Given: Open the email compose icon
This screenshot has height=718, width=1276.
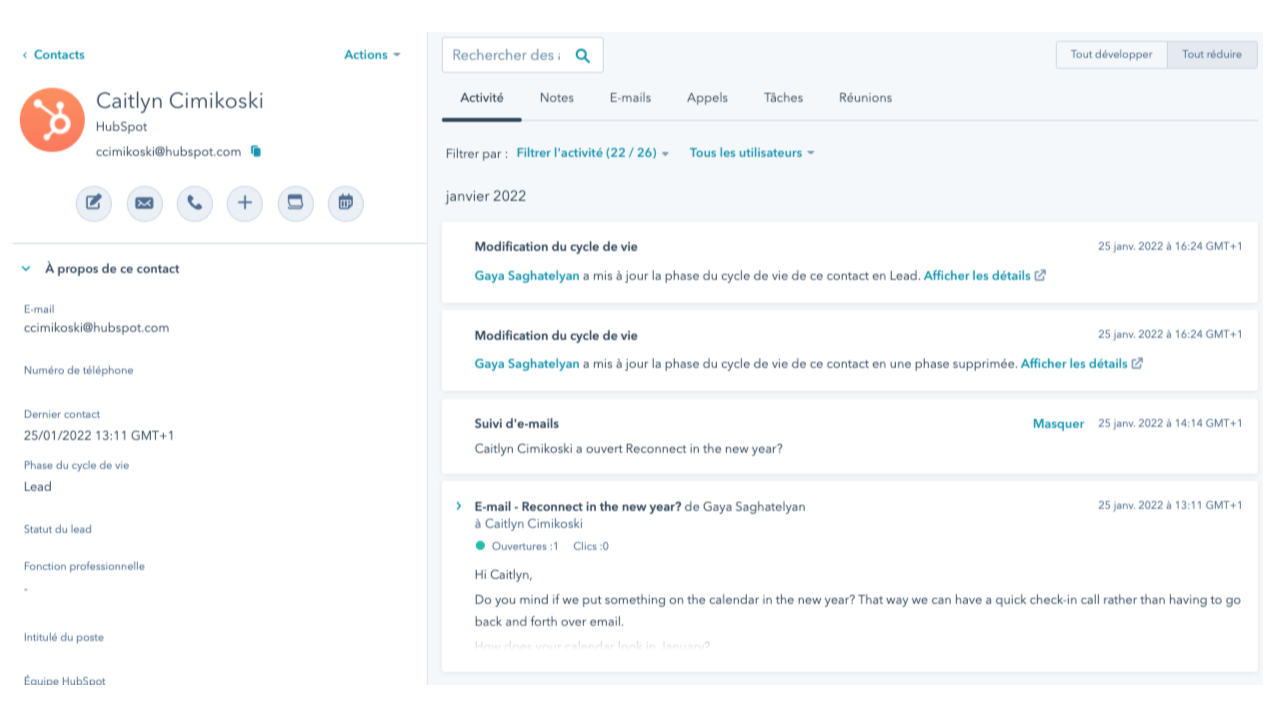Looking at the screenshot, I should click(144, 203).
